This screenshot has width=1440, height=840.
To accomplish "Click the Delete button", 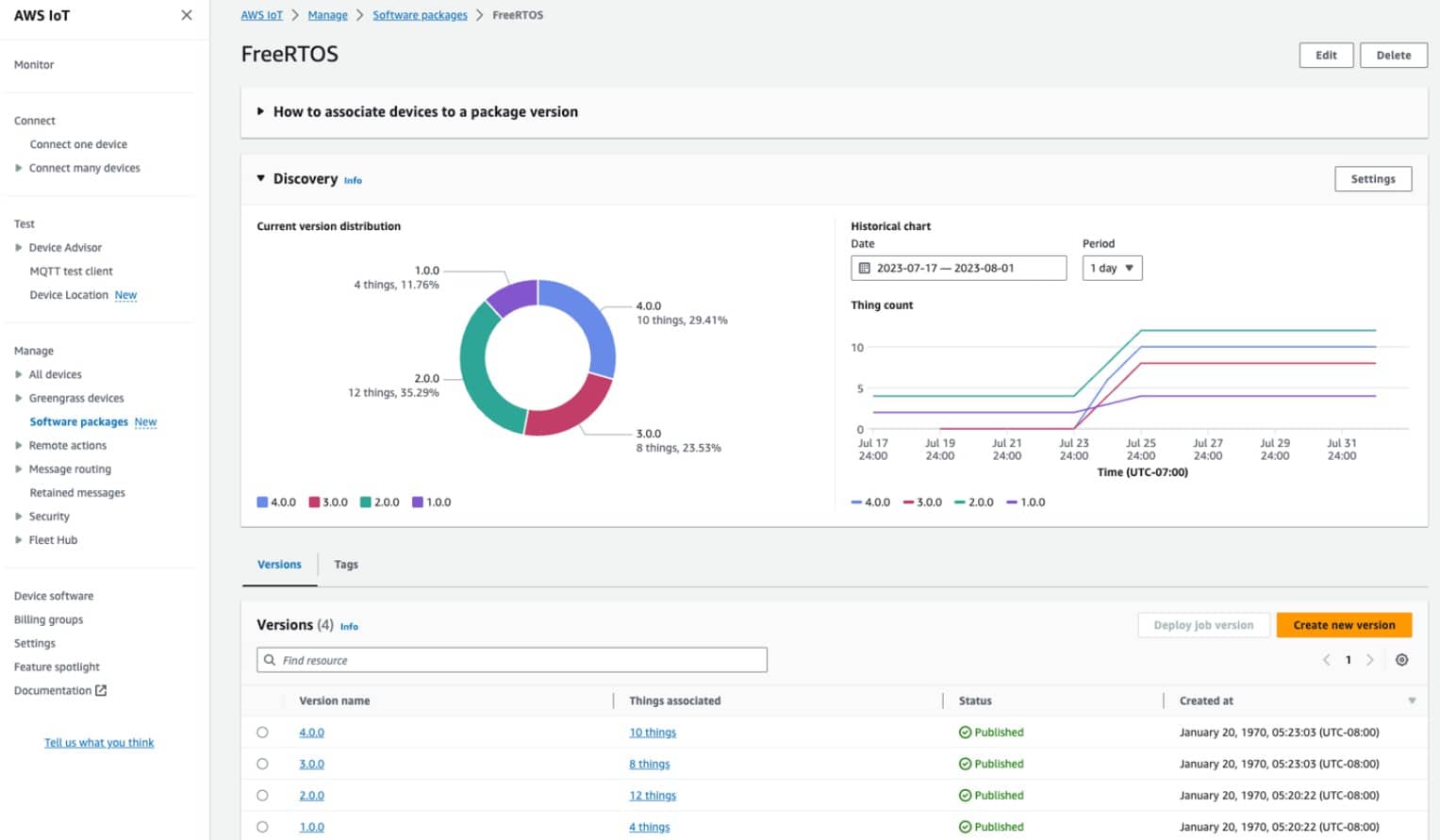I will [1393, 56].
